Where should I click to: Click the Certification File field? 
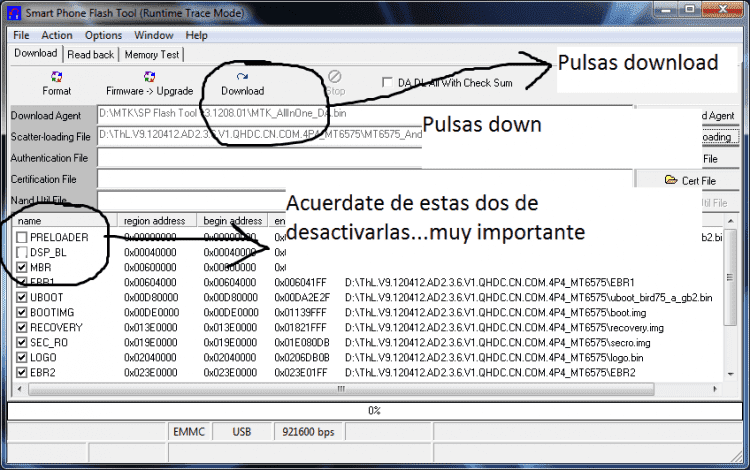pyautogui.click(x=365, y=179)
